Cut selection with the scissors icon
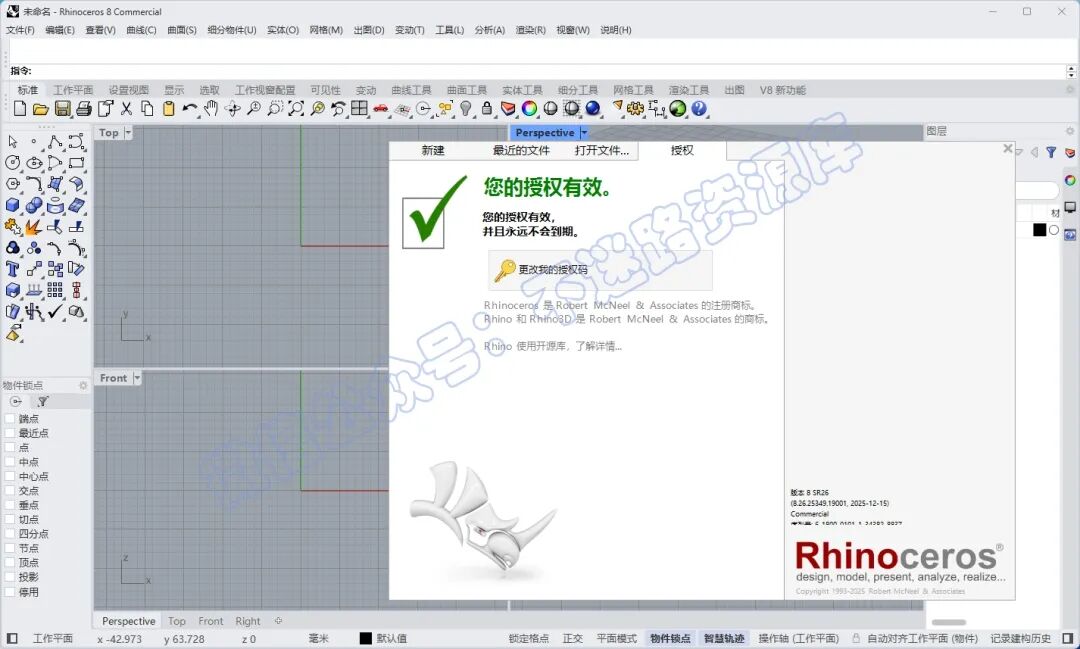This screenshot has width=1080, height=649. [126, 109]
